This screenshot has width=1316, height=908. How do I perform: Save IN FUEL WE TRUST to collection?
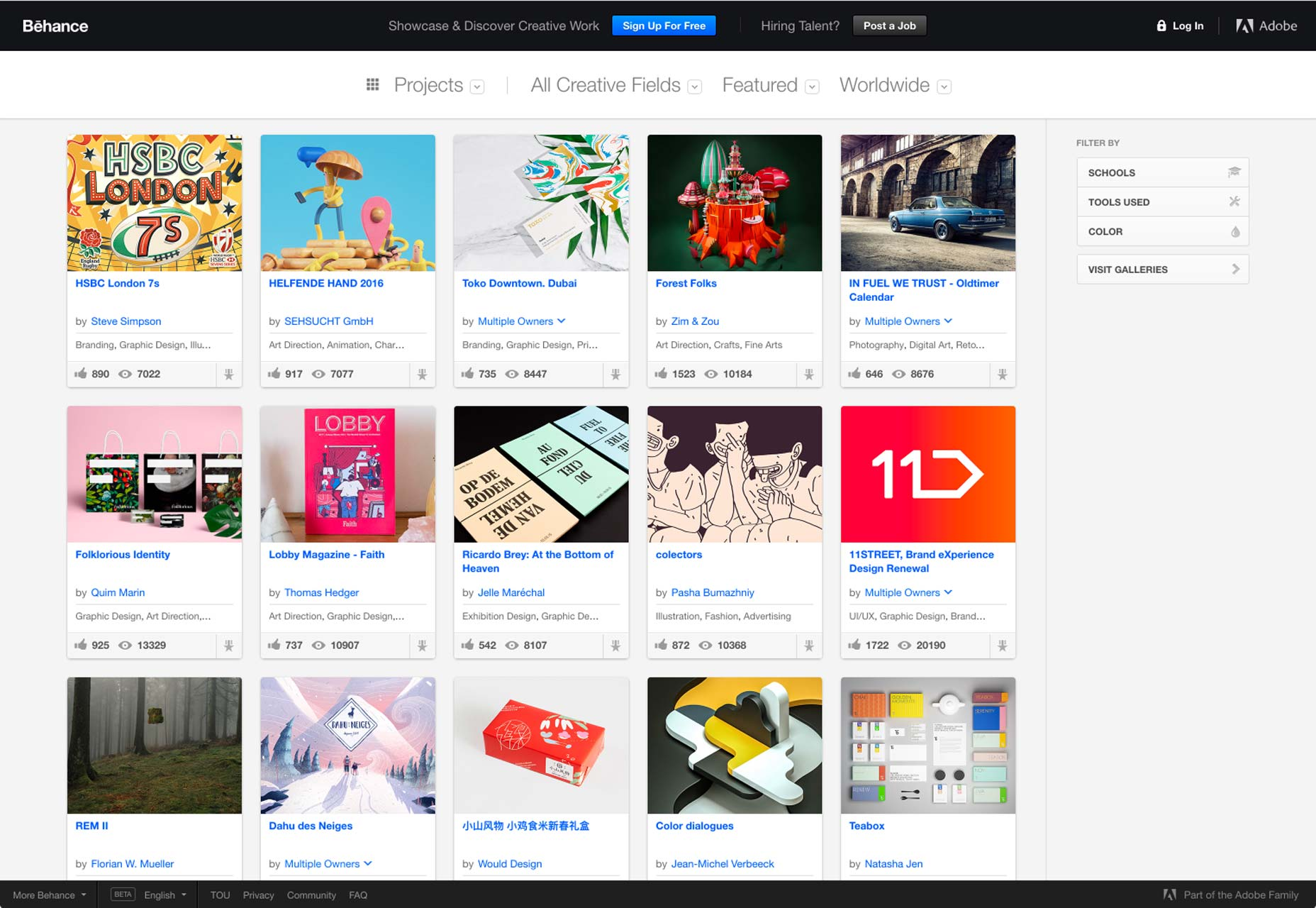coord(1003,375)
